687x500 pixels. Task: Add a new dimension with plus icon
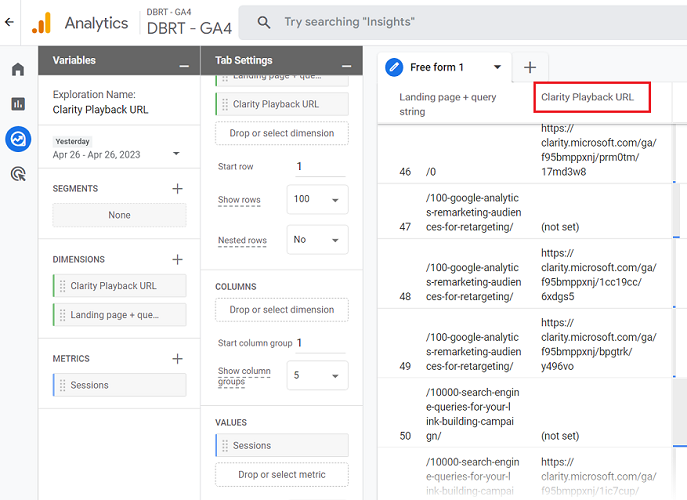click(177, 259)
